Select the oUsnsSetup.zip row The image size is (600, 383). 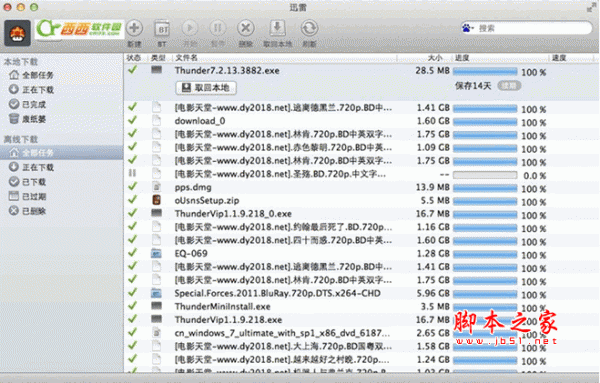pyautogui.click(x=361, y=200)
